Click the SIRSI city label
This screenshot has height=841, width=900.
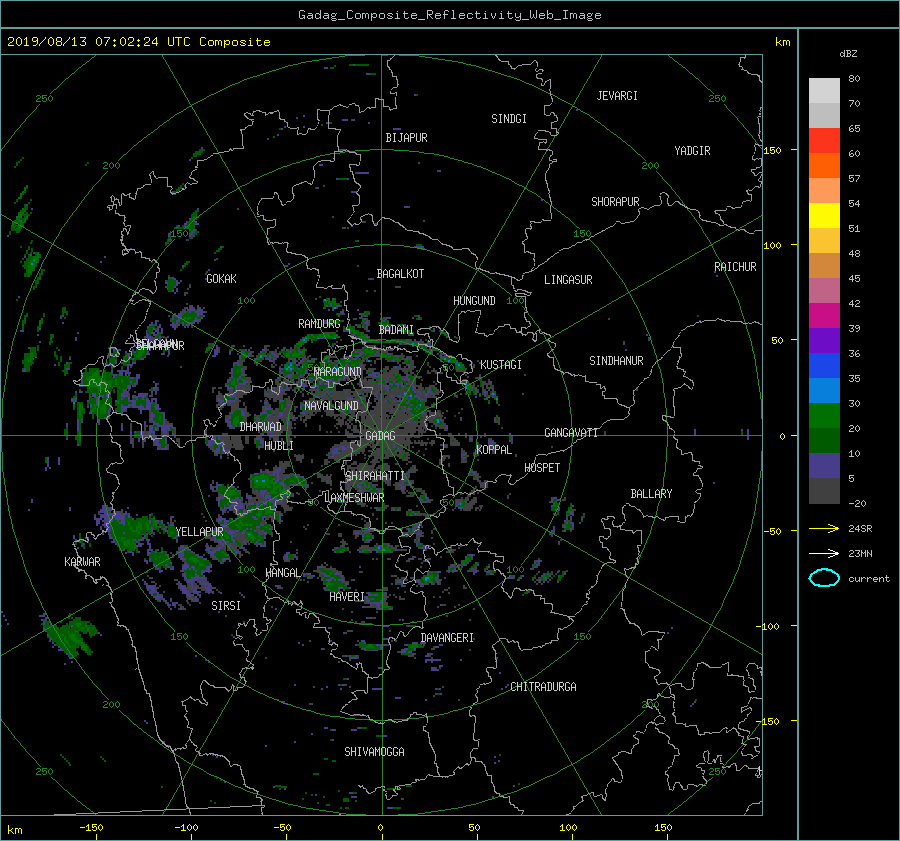pyautogui.click(x=226, y=606)
